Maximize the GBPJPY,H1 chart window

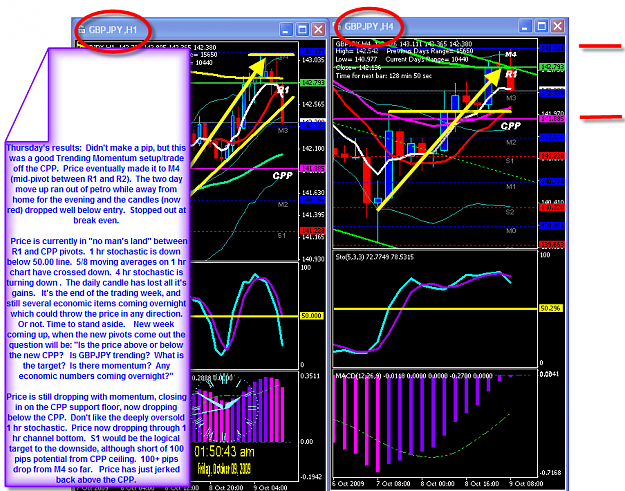point(302,29)
